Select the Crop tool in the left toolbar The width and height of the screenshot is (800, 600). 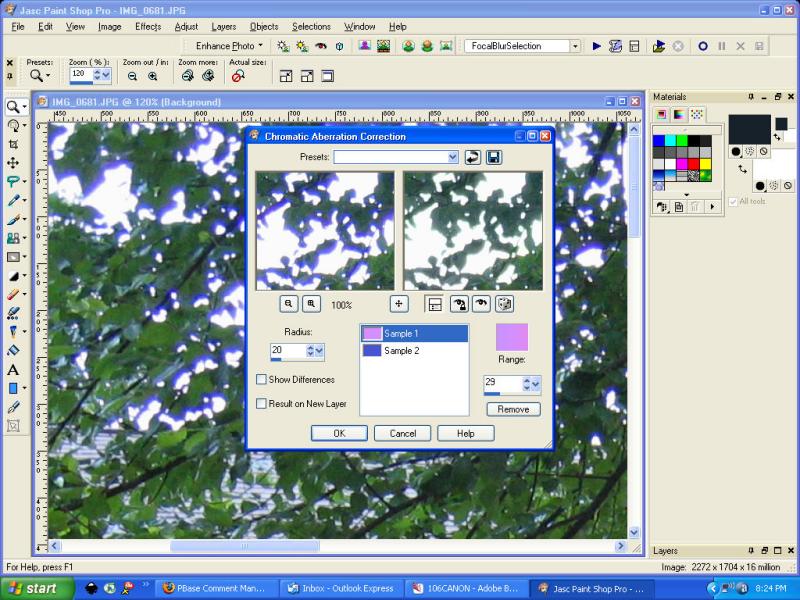click(13, 144)
